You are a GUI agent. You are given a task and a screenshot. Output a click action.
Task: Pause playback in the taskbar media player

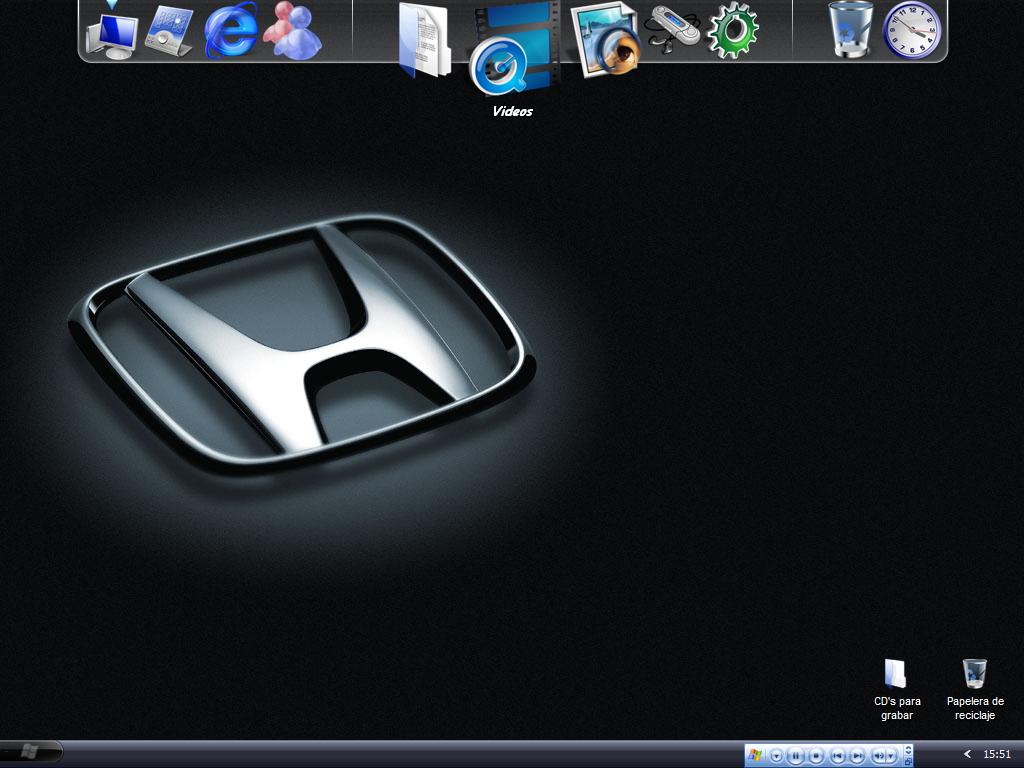[795, 756]
